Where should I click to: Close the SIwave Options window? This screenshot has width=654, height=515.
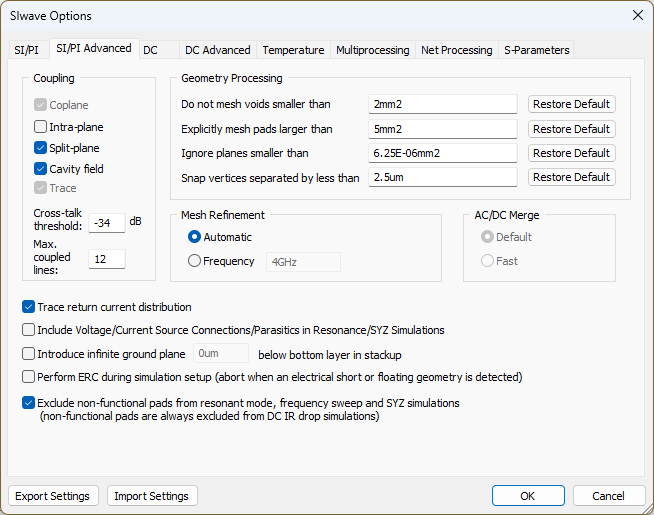[x=638, y=15]
